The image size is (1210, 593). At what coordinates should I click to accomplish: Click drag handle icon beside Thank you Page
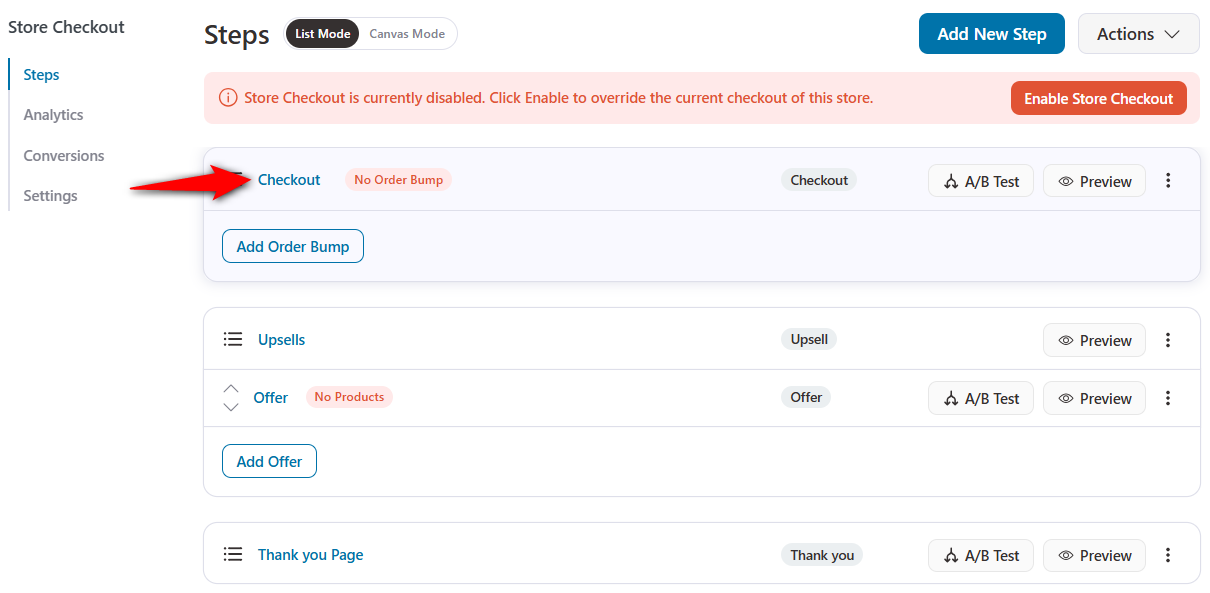coord(233,554)
